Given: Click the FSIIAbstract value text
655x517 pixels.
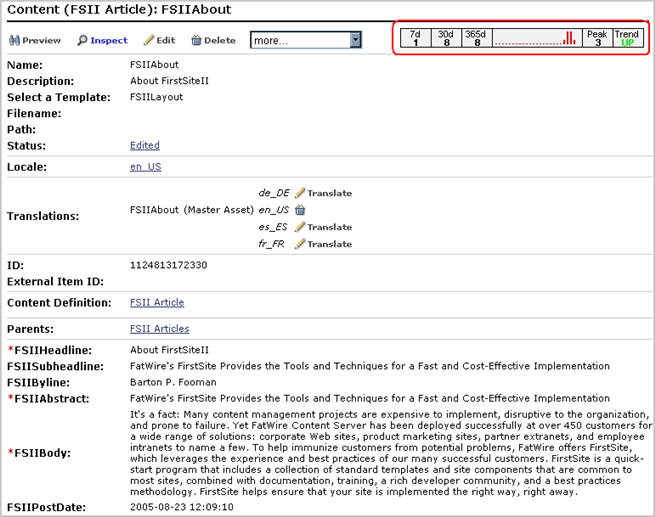Looking at the screenshot, I should (370, 398).
